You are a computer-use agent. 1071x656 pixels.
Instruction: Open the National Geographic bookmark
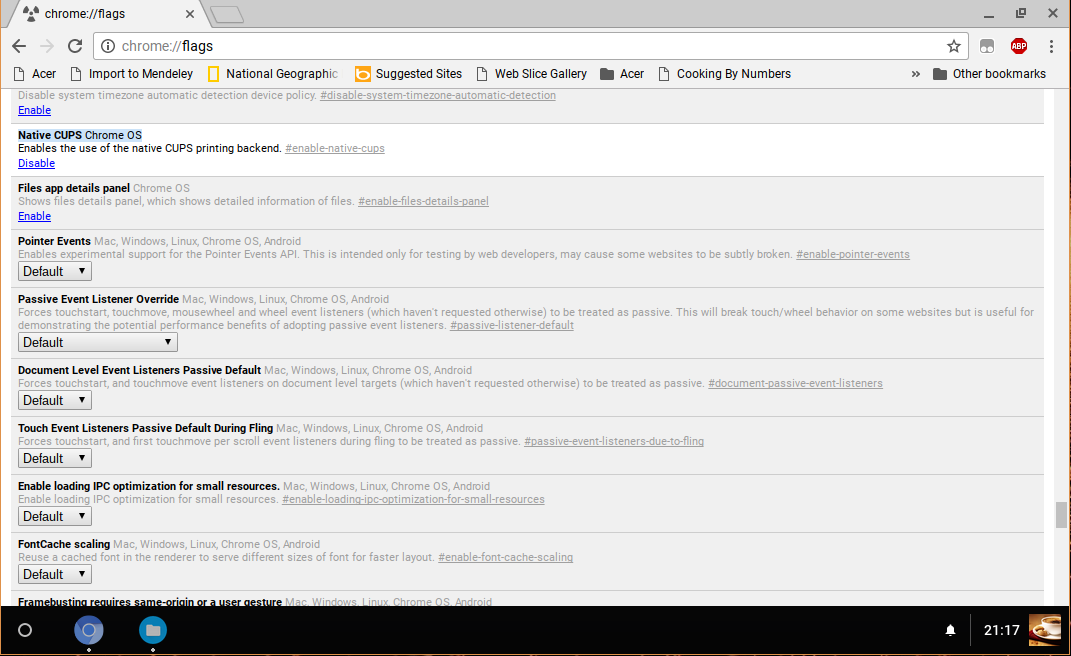tap(272, 74)
